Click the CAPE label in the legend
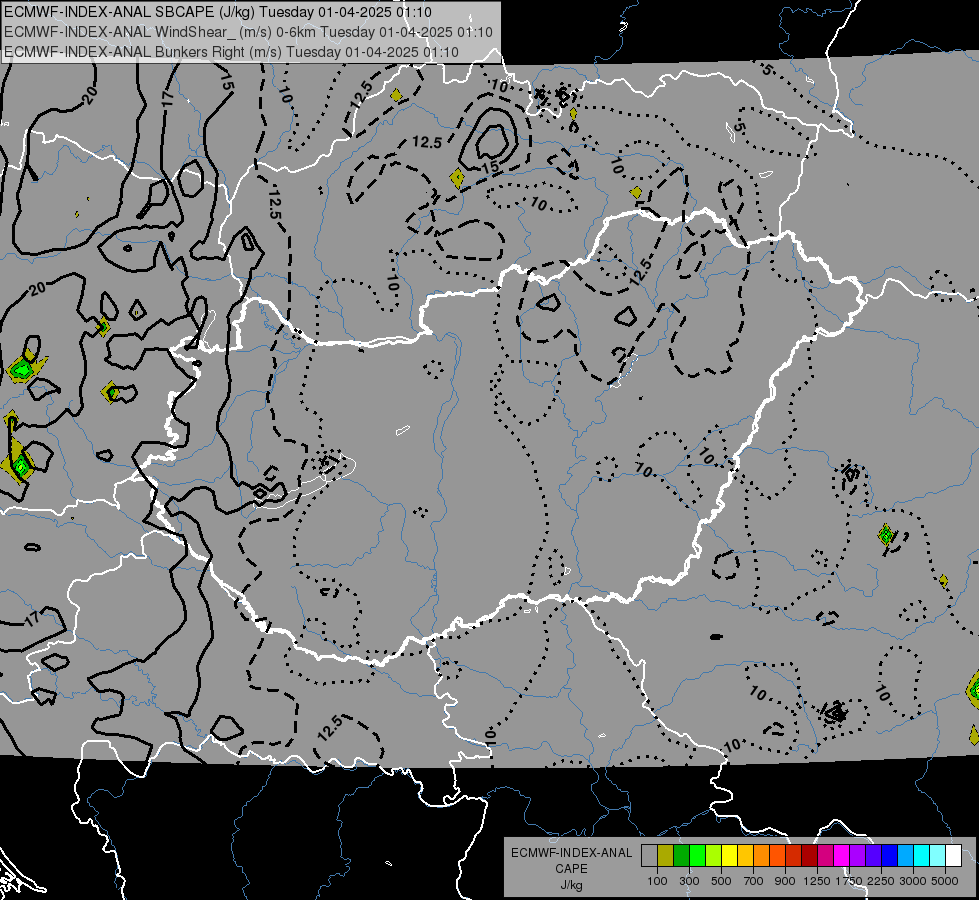Viewport: 979px width, 900px height. click(571, 869)
